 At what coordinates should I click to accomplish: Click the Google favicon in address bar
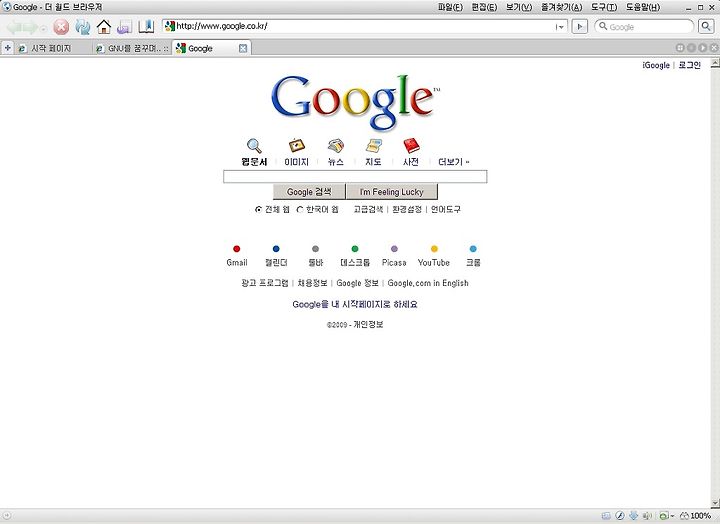(169, 26)
